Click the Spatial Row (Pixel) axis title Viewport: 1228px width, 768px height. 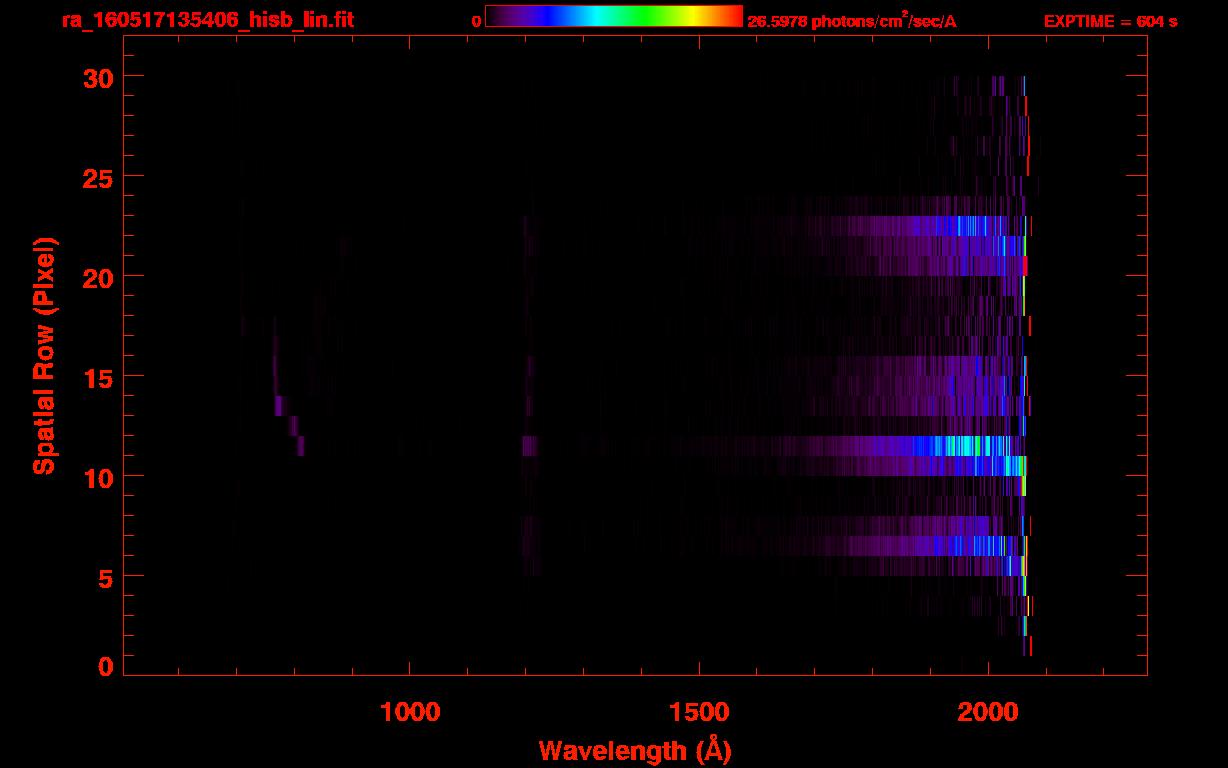pos(44,356)
